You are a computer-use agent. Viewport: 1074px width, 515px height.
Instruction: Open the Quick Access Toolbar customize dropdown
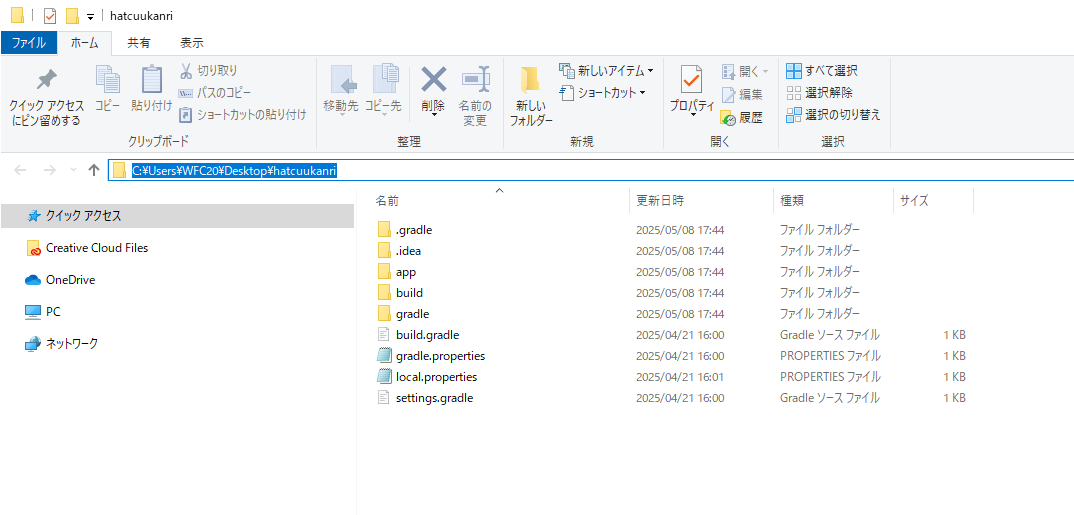click(x=90, y=16)
